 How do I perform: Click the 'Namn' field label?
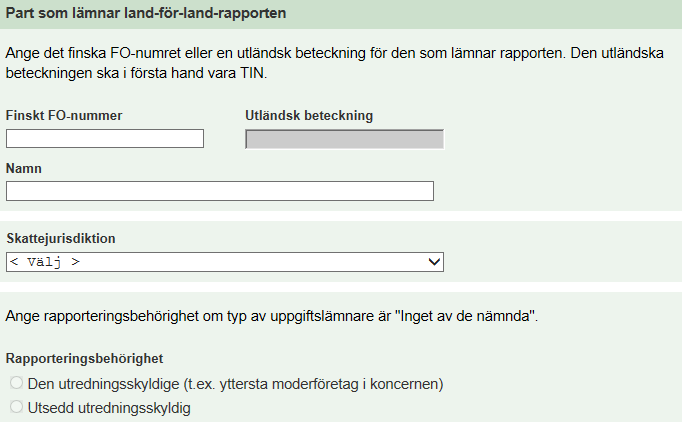click(x=24, y=169)
